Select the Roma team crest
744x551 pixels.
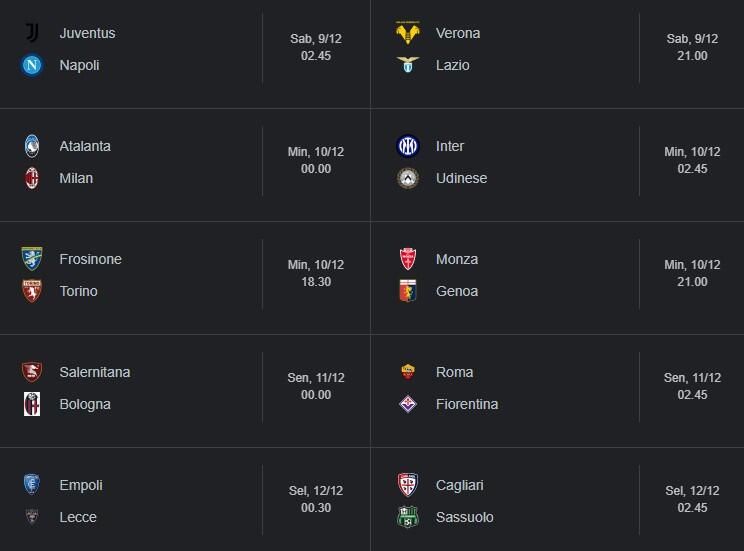click(x=407, y=372)
